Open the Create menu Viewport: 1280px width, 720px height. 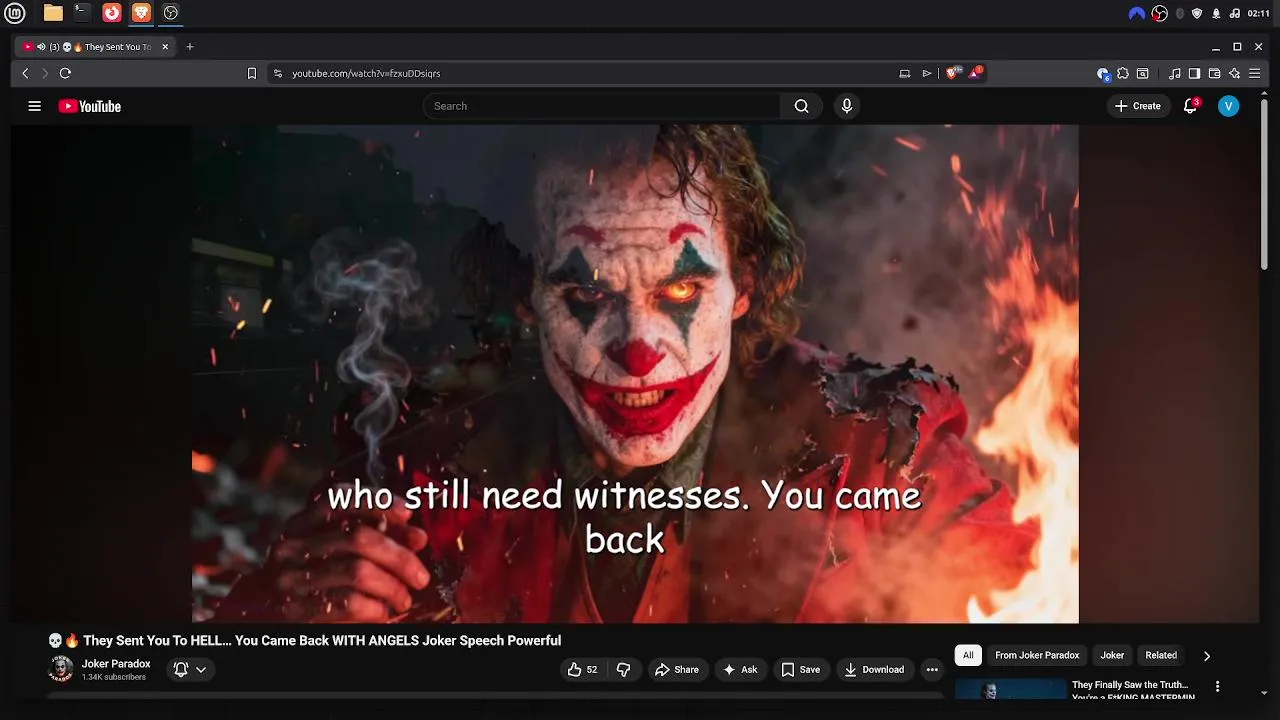(1138, 106)
